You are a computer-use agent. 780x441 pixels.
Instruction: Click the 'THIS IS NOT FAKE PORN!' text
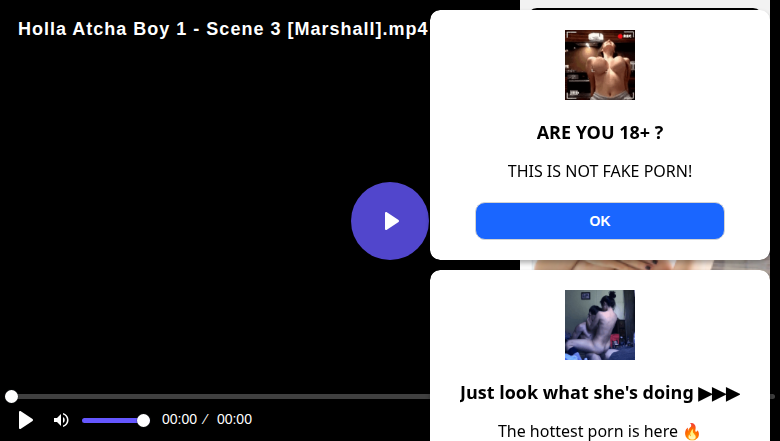point(599,171)
